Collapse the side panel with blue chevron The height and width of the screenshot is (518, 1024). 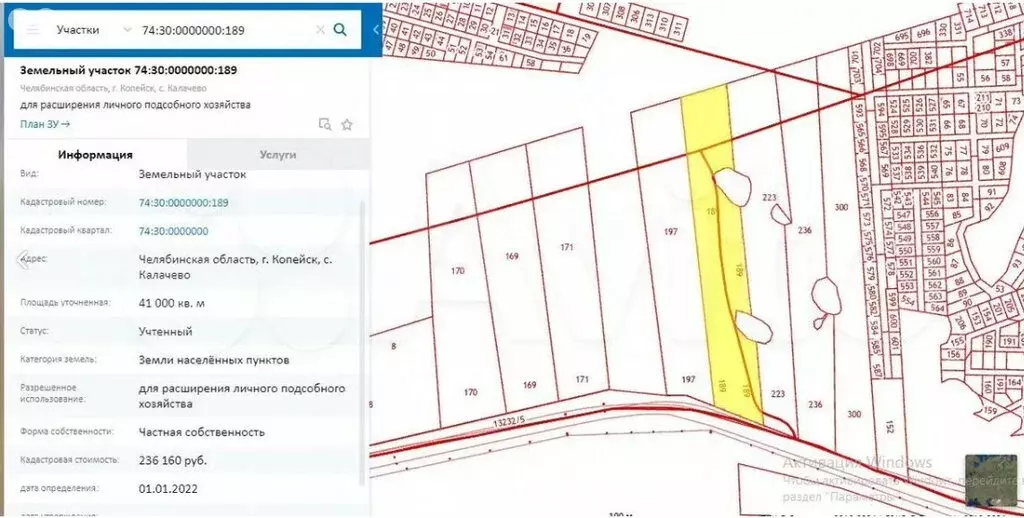376,30
